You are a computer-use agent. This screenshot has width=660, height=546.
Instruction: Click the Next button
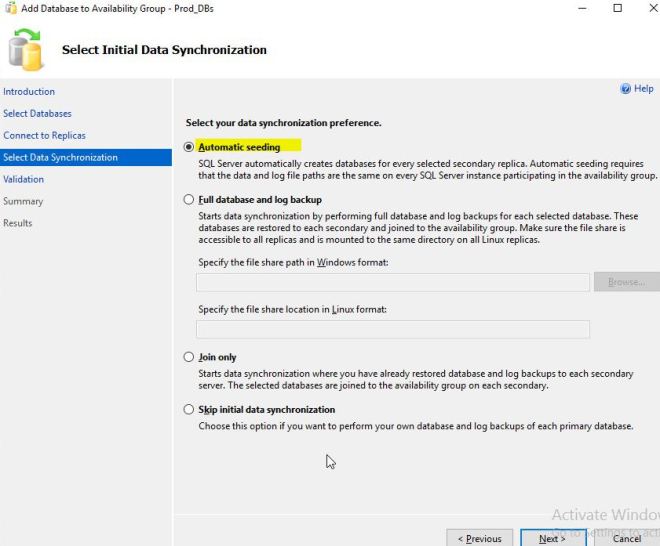pos(553,538)
